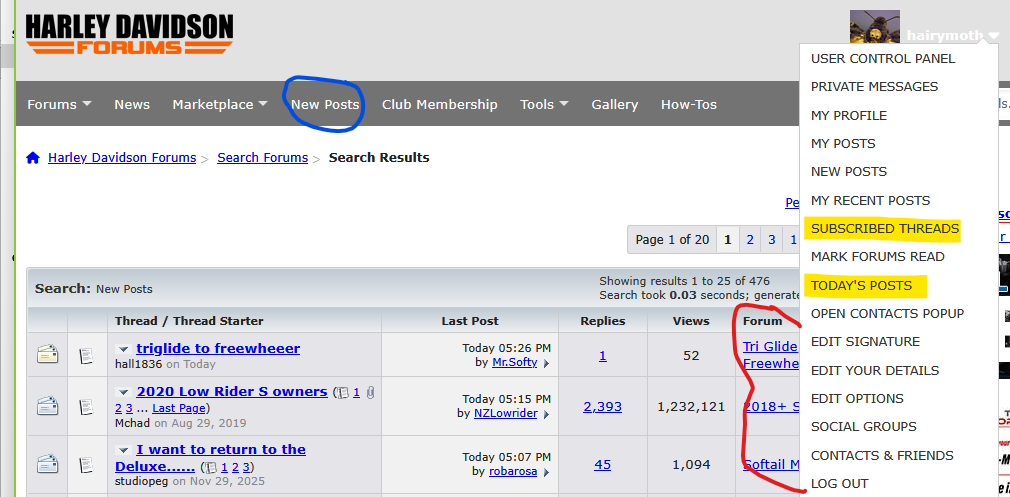Screen dimensions: 1010x497
Task: Click go-to-last-post arrow next to NZLowrider
Action: coord(545,413)
